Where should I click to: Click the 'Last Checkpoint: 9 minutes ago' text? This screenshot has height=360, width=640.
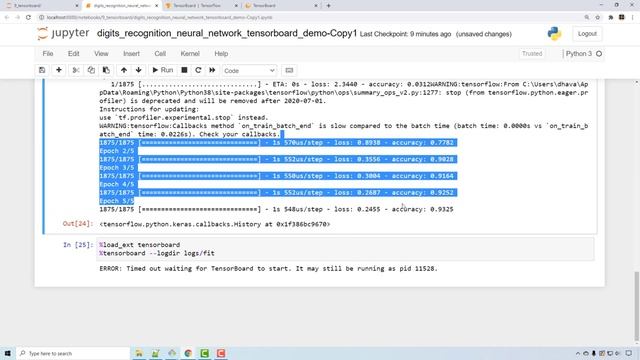pyautogui.click(x=405, y=34)
